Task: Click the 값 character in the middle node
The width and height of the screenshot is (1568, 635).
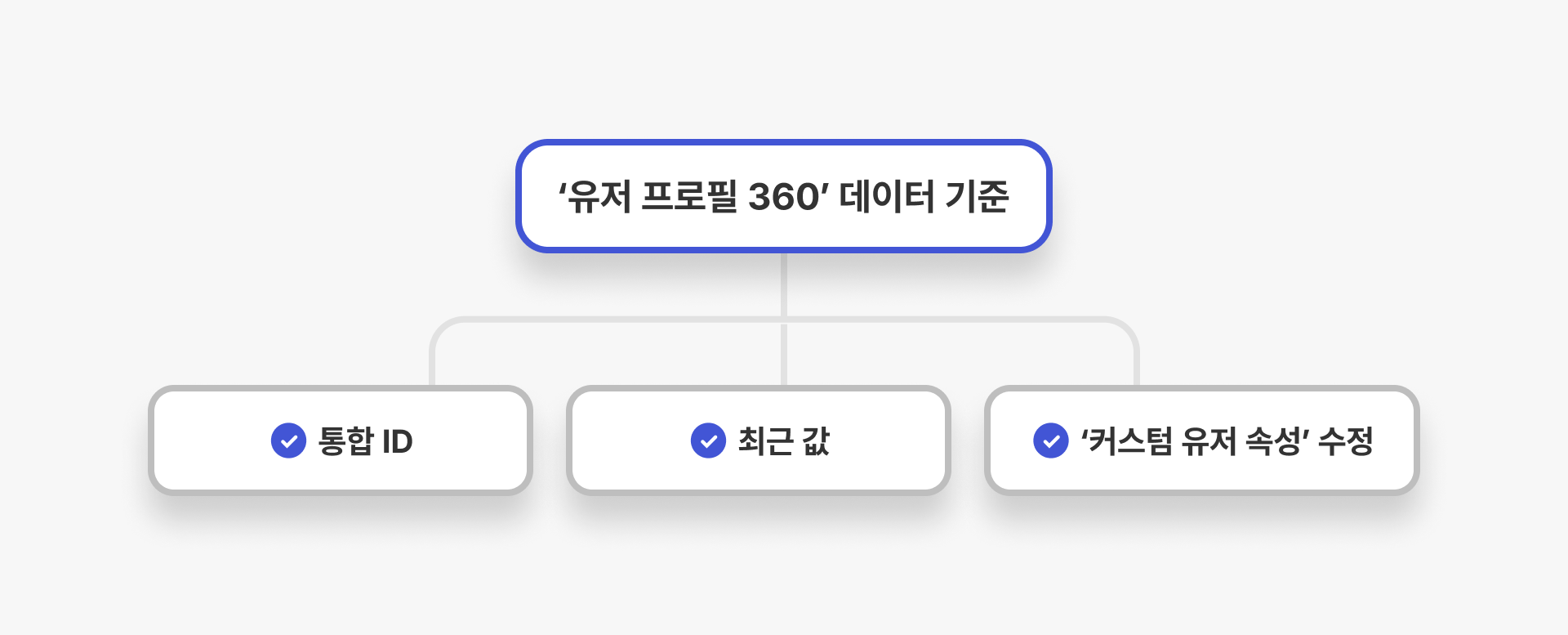Action: [x=816, y=441]
